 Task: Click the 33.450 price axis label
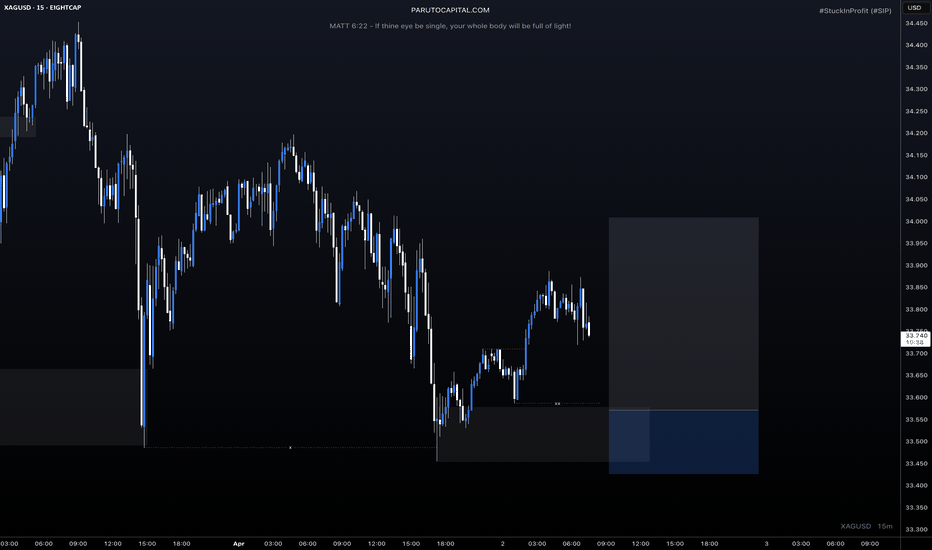pos(916,463)
